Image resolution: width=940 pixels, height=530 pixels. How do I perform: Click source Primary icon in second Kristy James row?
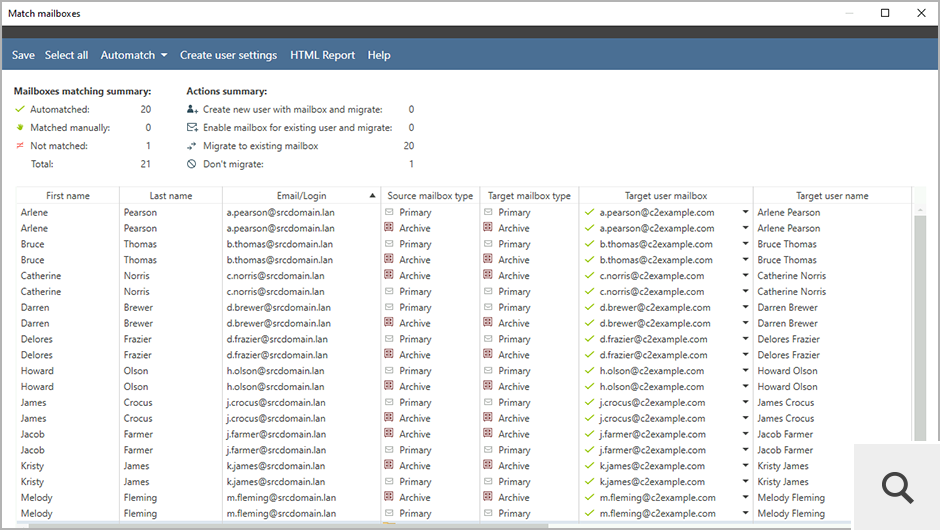click(x=389, y=481)
